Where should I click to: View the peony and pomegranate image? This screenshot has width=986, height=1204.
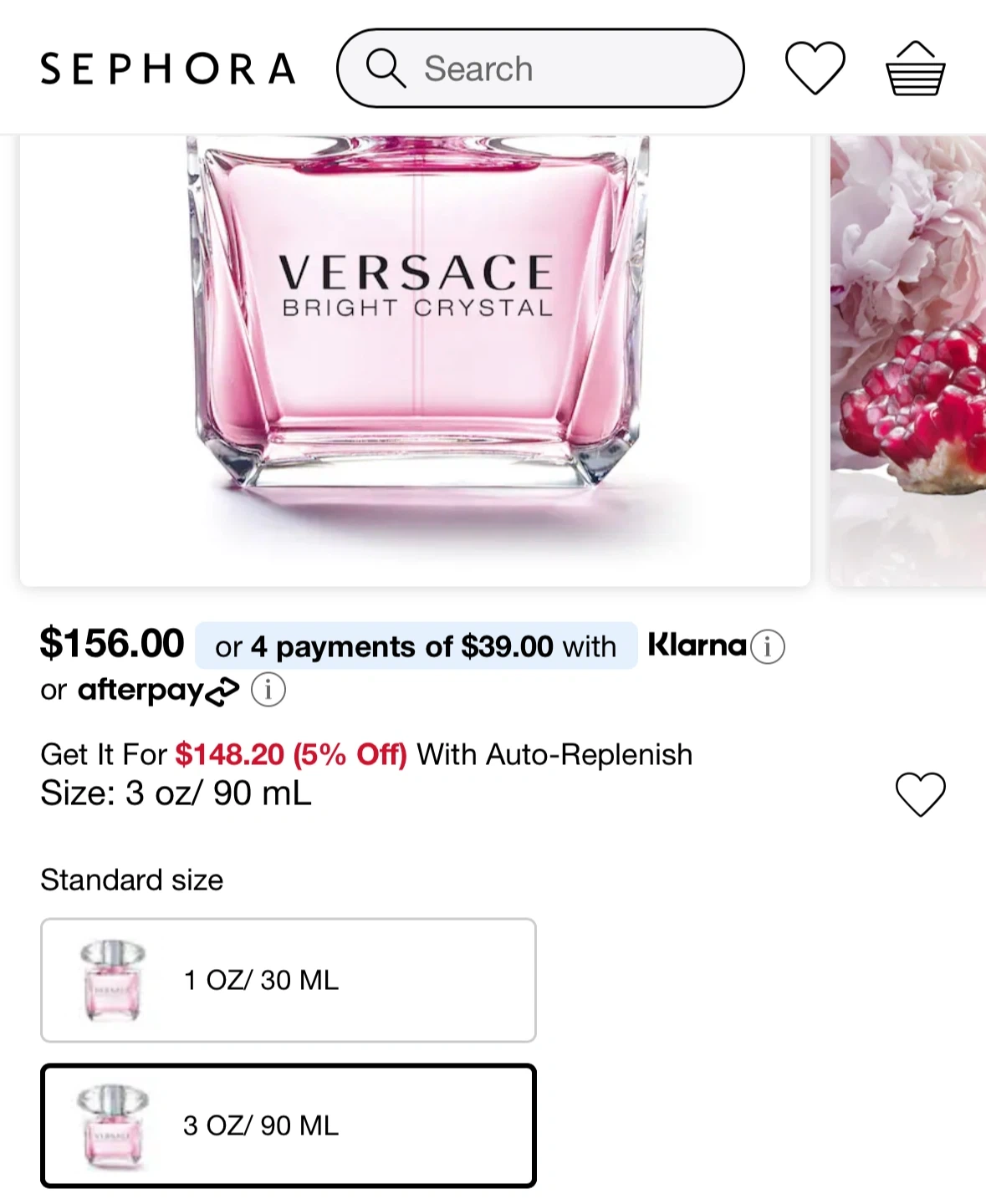click(x=907, y=351)
